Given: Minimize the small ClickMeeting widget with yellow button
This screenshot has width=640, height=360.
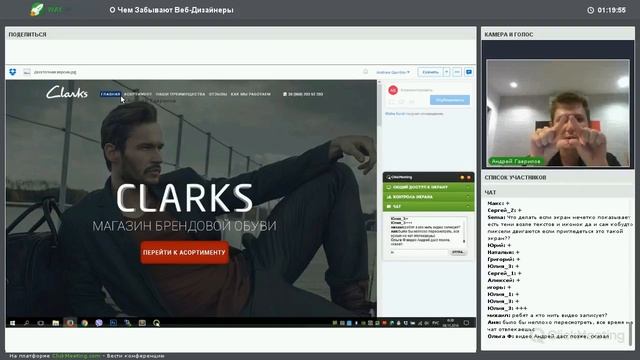Looking at the screenshot, I should pos(462,178).
